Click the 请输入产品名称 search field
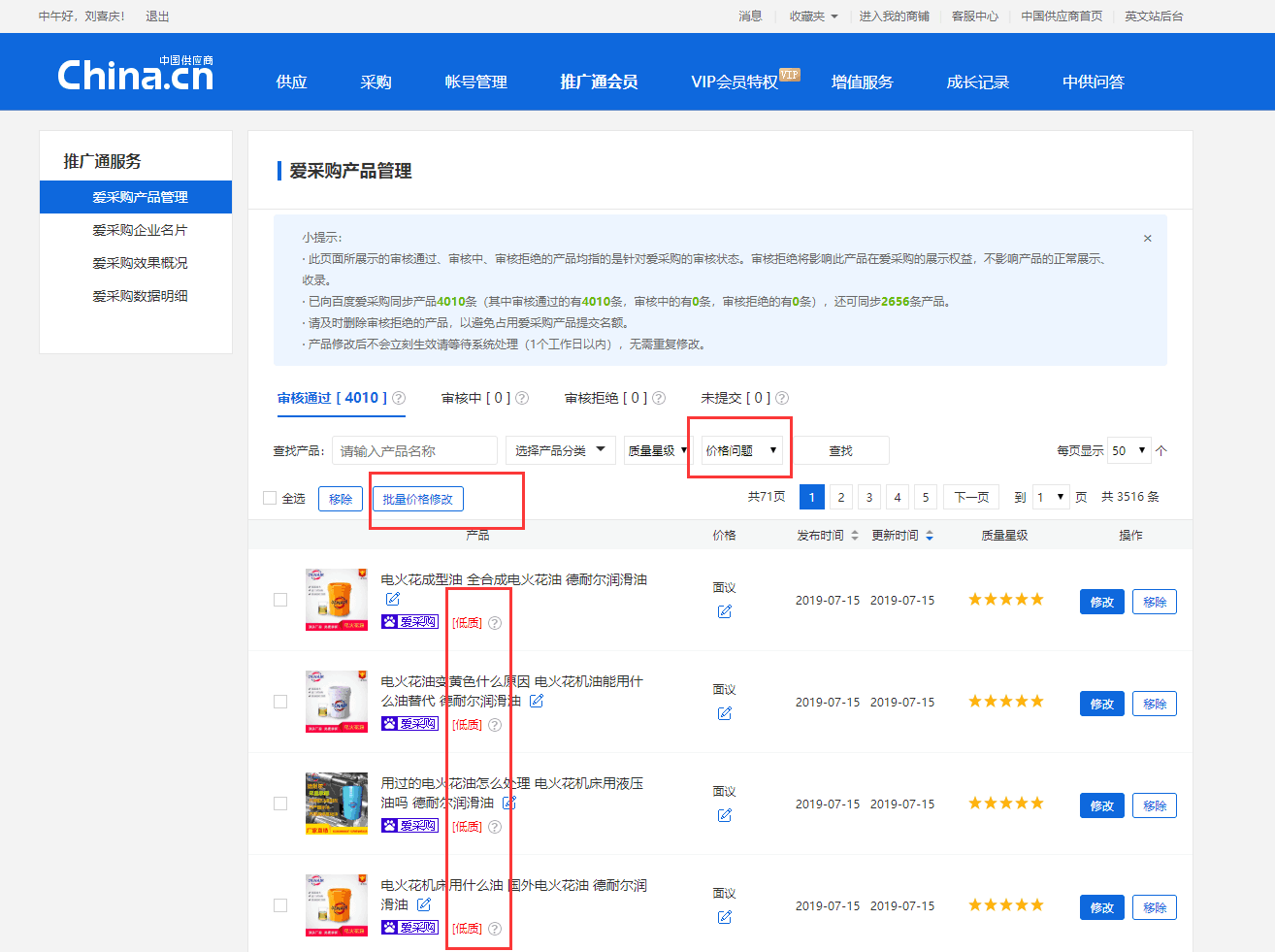1275x952 pixels. coord(414,450)
